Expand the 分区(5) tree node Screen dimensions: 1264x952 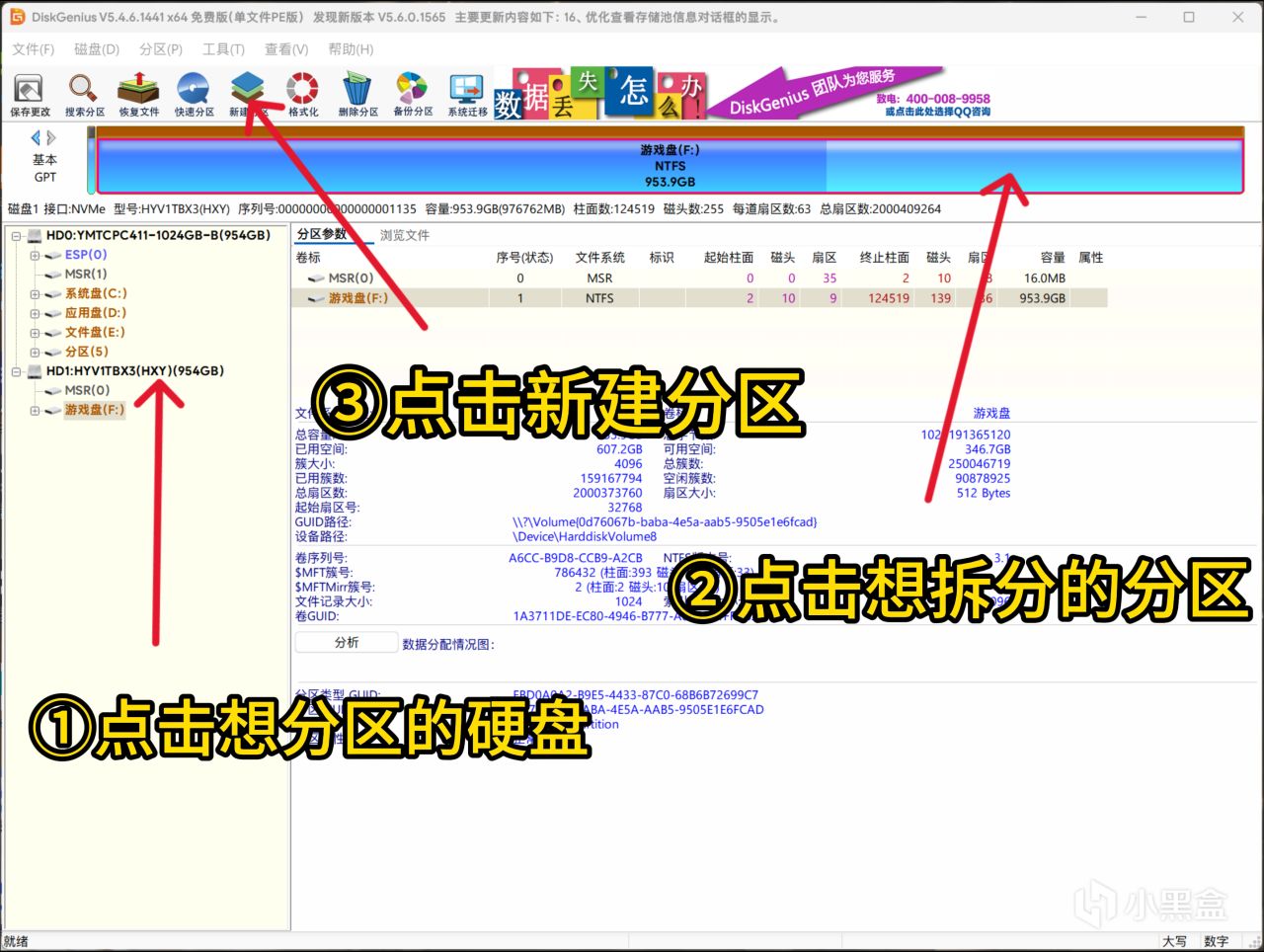[36, 353]
